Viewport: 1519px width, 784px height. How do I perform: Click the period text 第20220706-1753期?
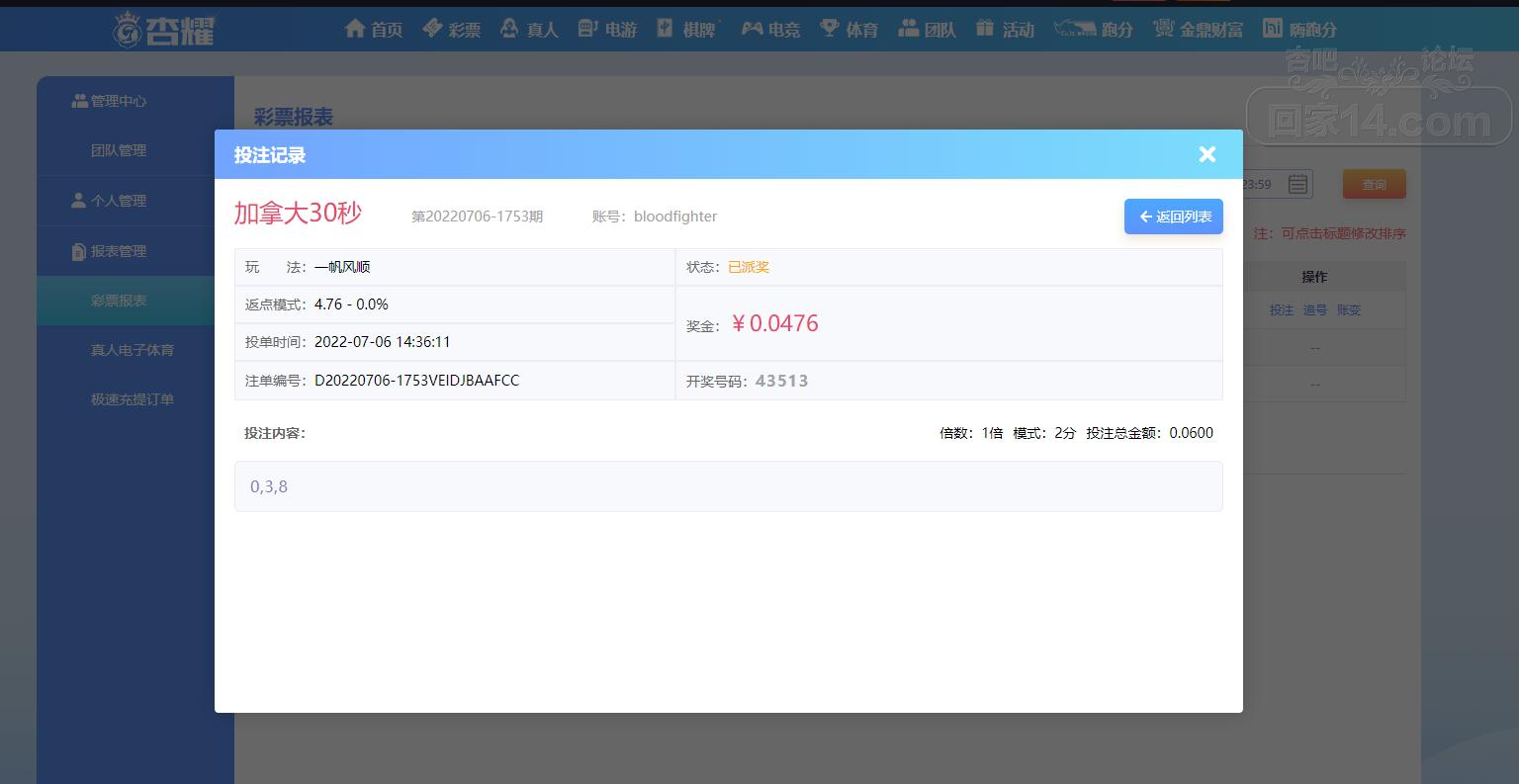point(477,217)
